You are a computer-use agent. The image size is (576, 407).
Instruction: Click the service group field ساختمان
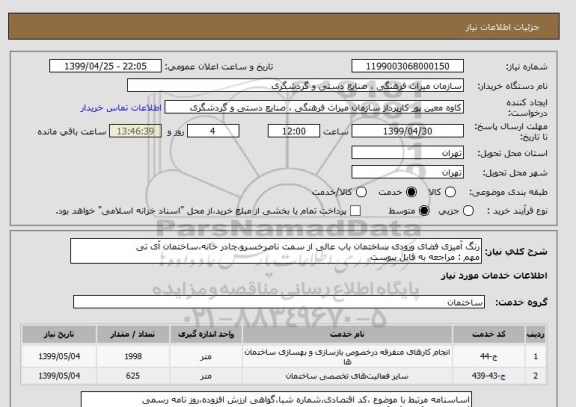click(279, 302)
